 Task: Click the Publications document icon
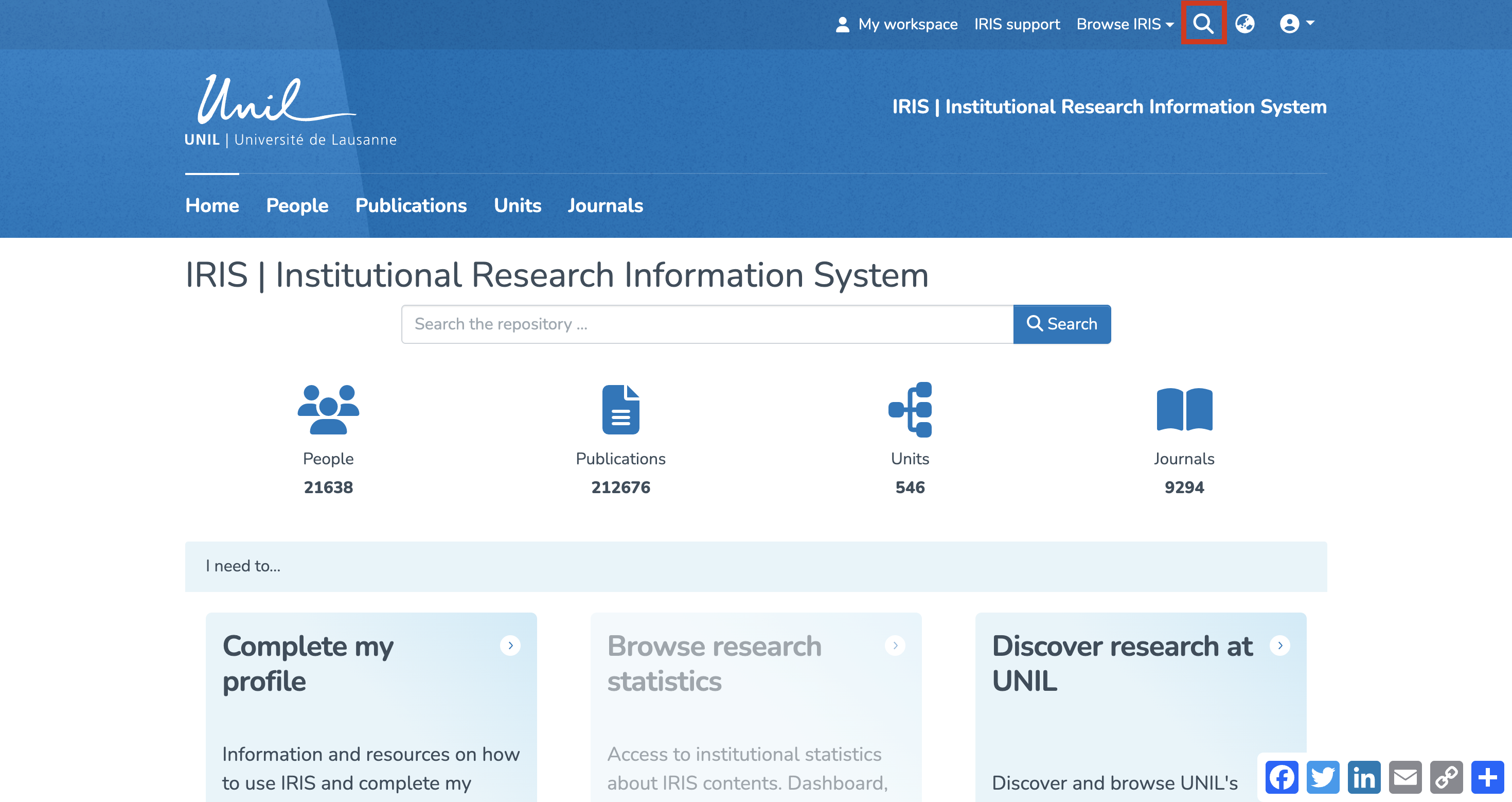(x=620, y=409)
